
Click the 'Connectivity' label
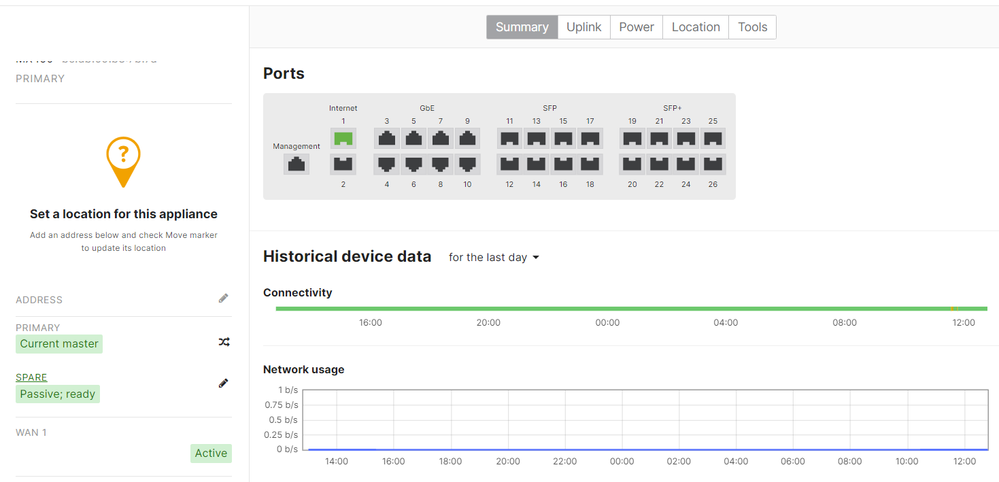(x=298, y=293)
